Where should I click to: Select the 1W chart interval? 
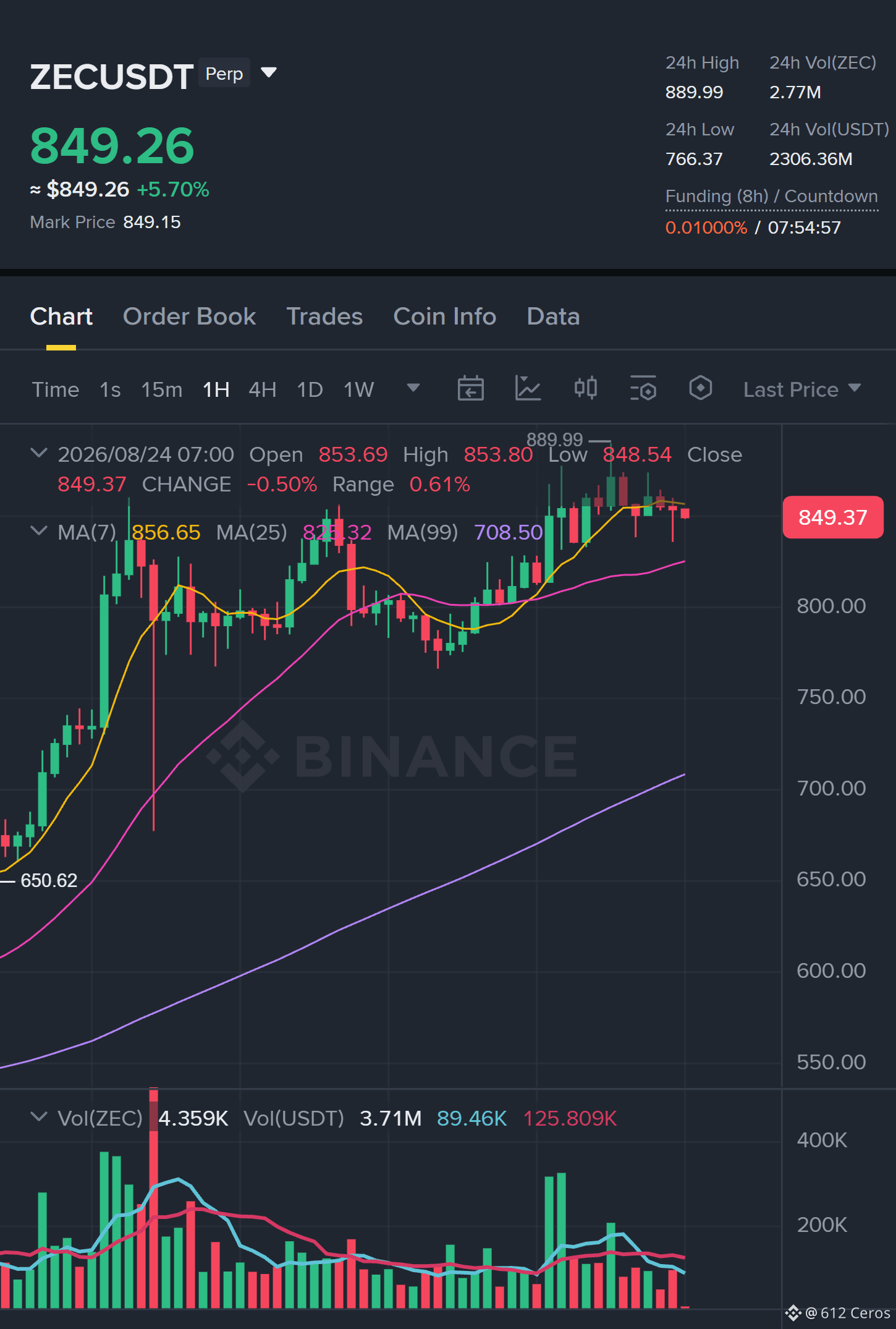point(358,389)
